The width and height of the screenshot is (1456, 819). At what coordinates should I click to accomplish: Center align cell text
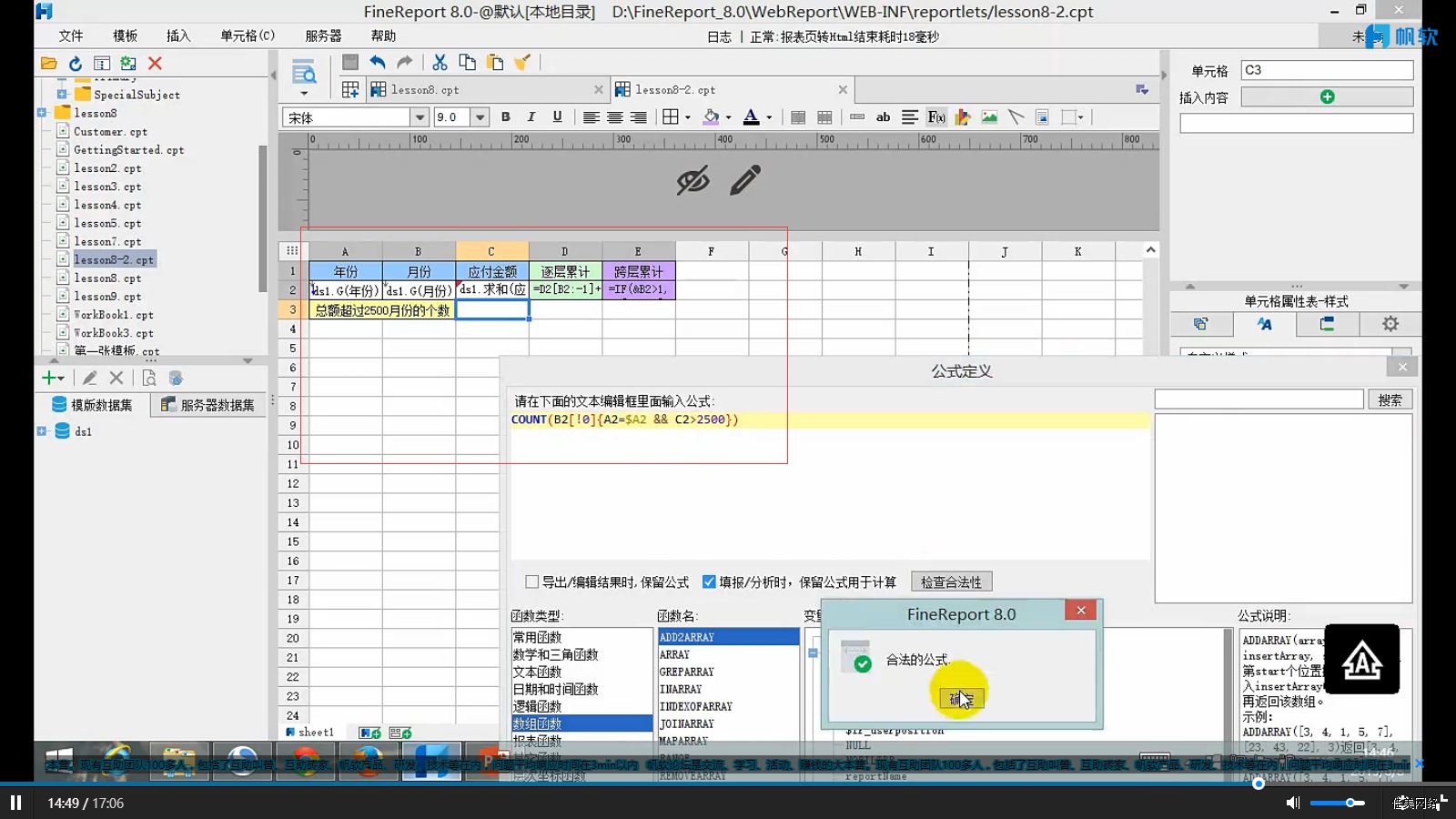[614, 116]
